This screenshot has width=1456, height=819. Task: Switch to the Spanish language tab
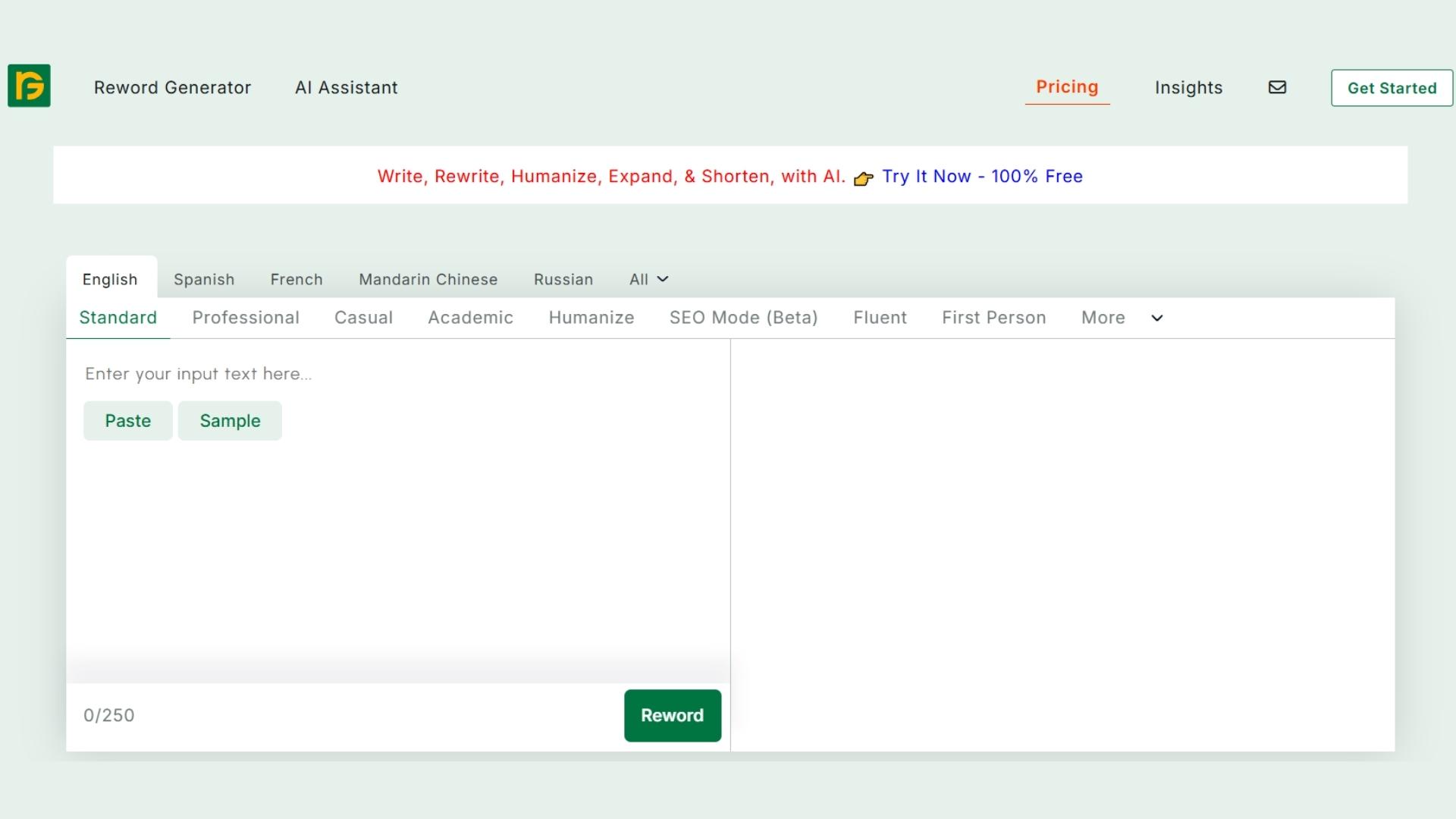point(204,279)
